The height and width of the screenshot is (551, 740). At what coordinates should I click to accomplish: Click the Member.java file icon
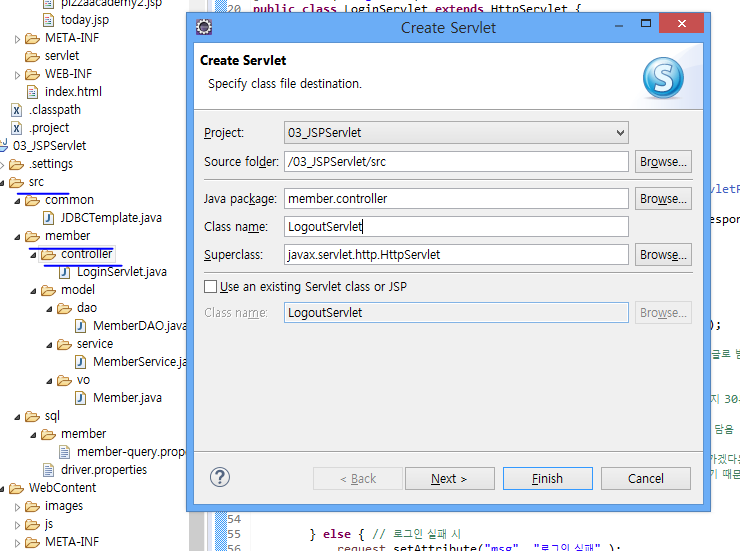point(81,398)
